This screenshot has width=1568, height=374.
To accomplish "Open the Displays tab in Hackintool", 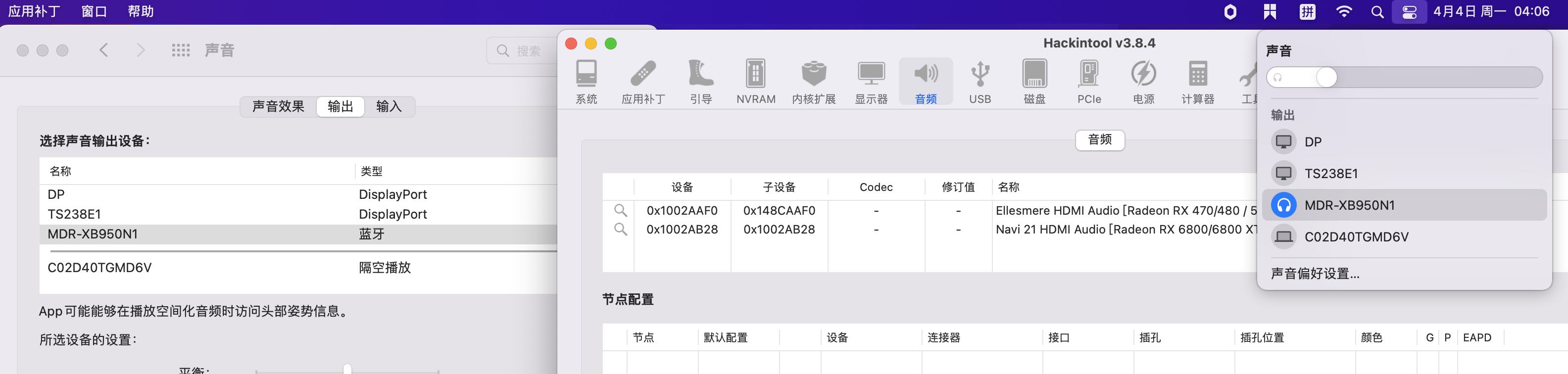I will coord(871,82).
